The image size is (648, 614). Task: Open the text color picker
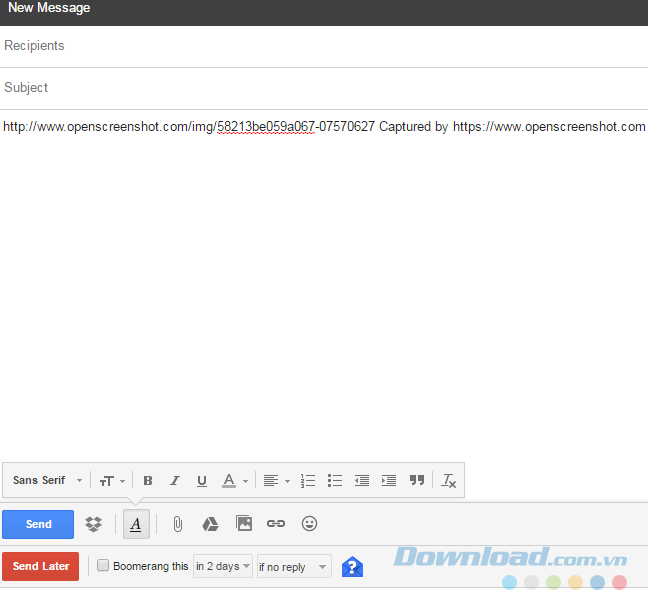[x=234, y=481]
